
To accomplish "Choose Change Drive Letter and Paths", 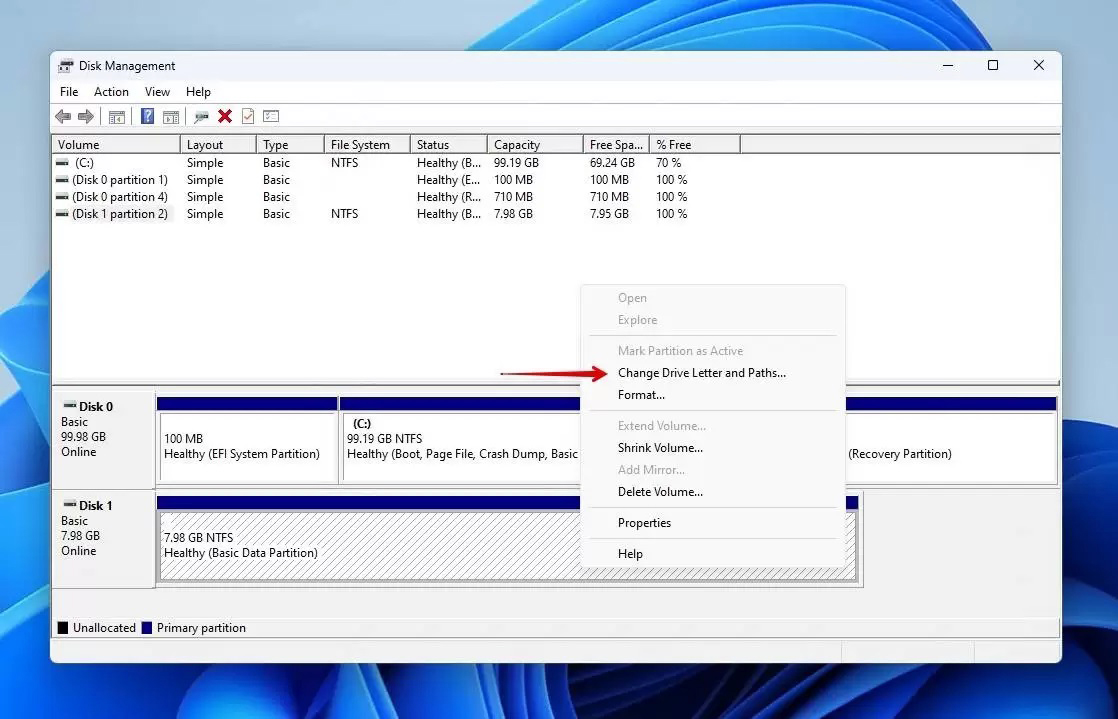I will (701, 373).
